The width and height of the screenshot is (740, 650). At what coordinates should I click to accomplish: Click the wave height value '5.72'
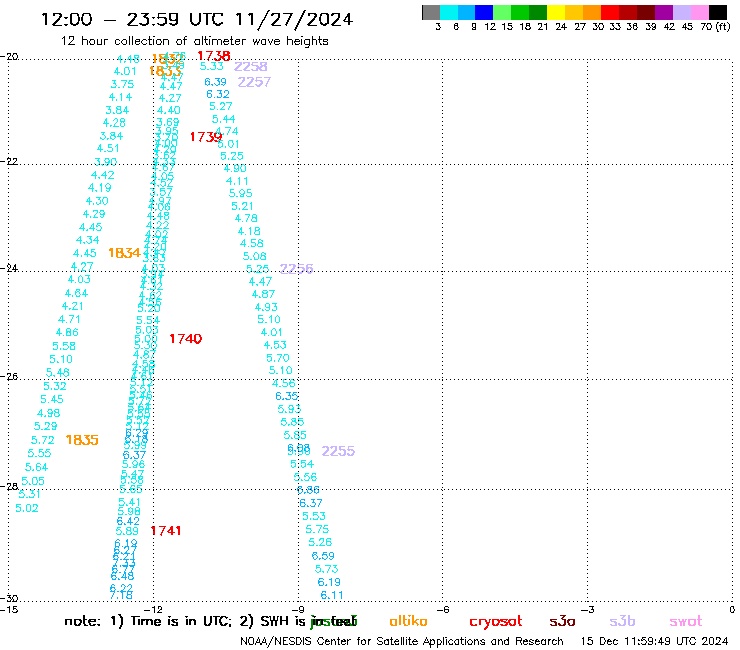42,440
